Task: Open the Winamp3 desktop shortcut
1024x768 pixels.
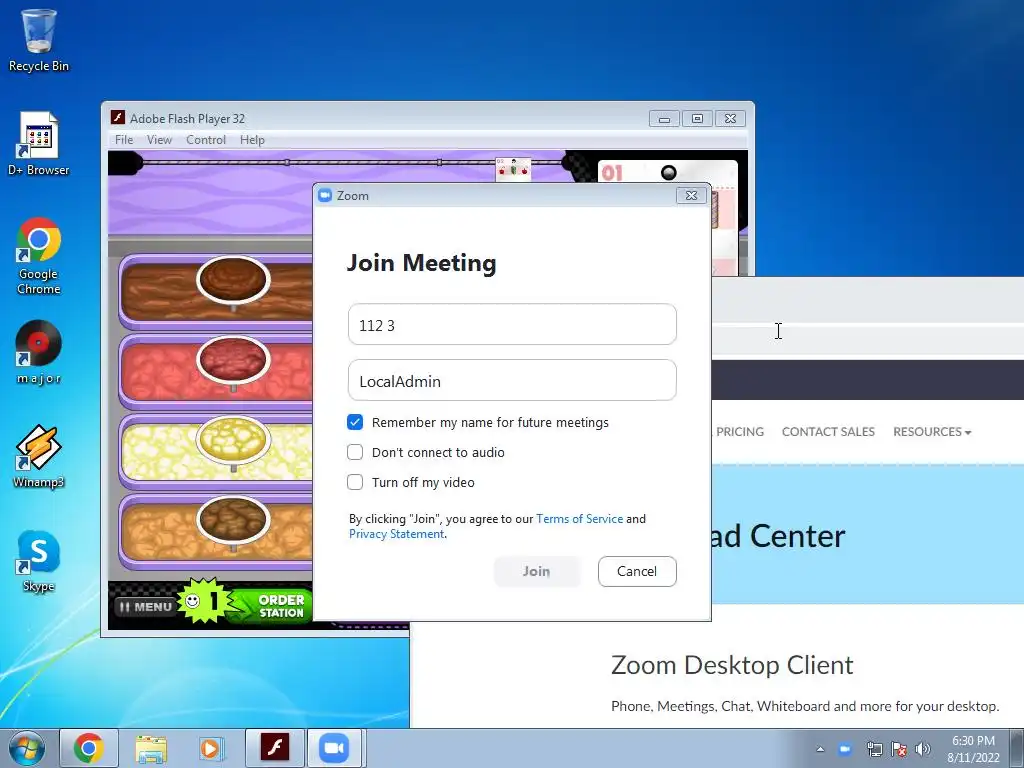Action: [x=39, y=456]
